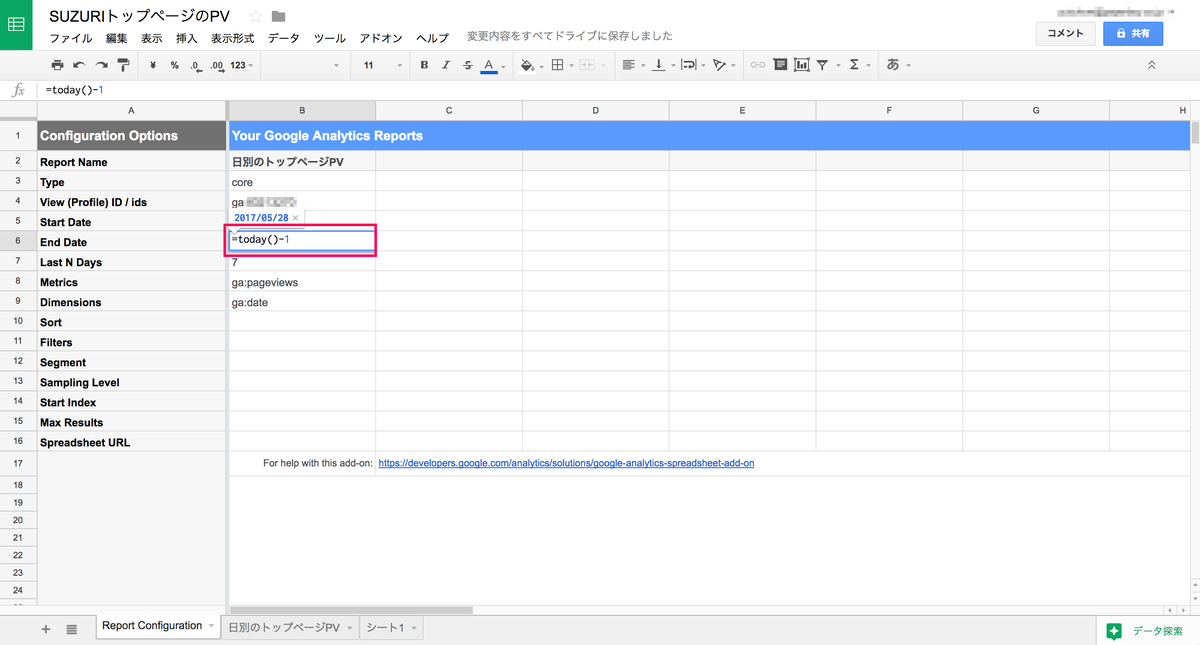Image resolution: width=1200 pixels, height=645 pixels.
Task: Open the developers.google.com add-on help link
Action: [x=566, y=463]
